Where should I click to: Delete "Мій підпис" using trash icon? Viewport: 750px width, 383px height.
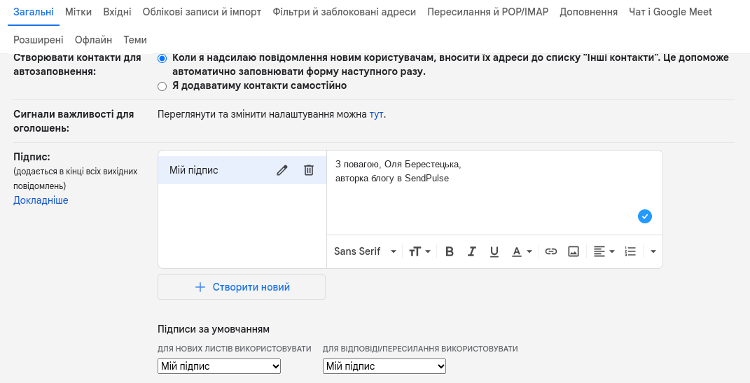click(x=309, y=170)
